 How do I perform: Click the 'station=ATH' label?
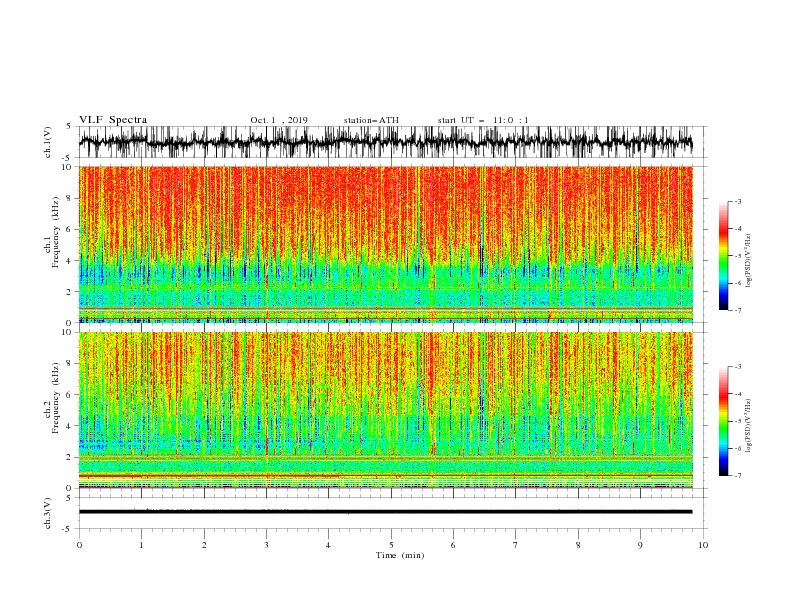click(x=371, y=120)
